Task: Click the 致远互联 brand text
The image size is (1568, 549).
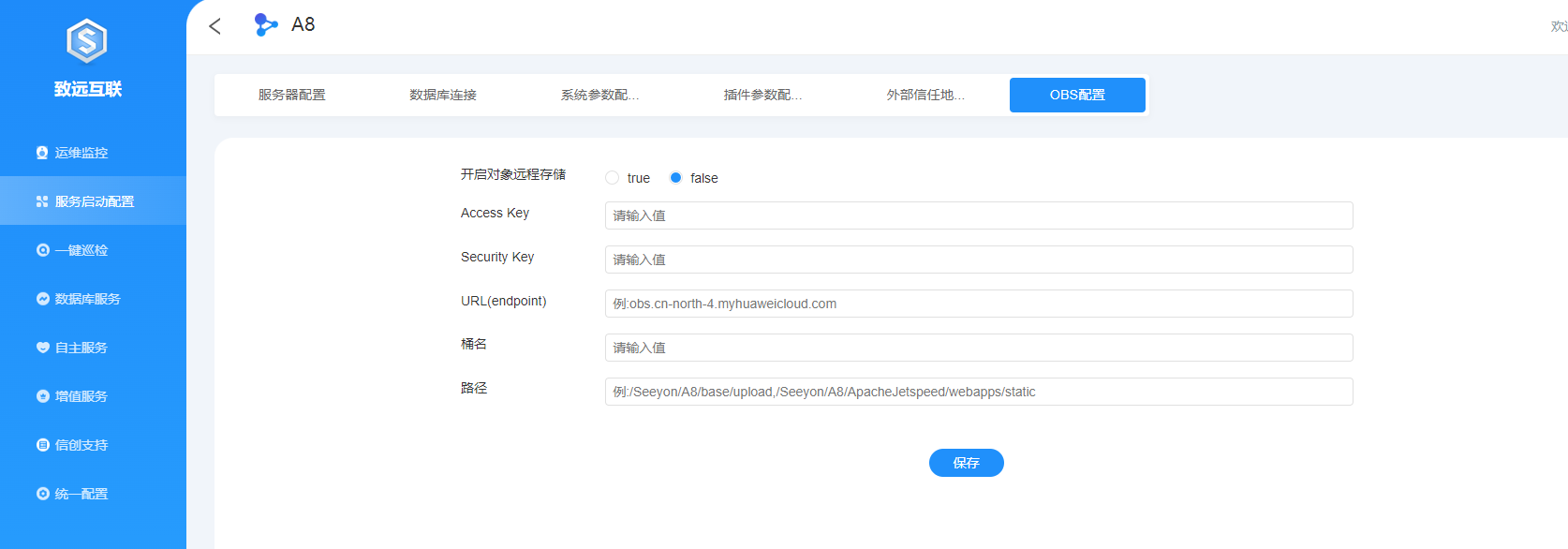Action: coord(88,89)
